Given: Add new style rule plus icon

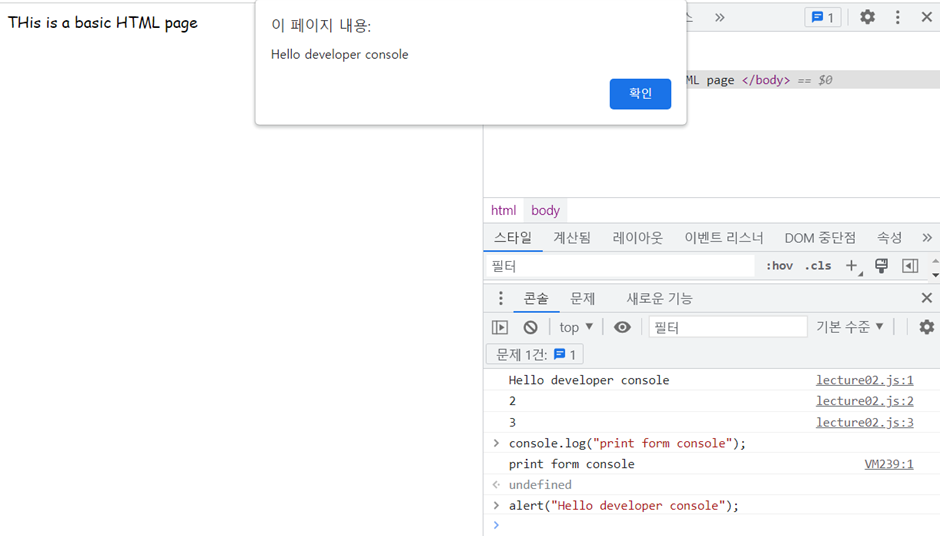Looking at the screenshot, I should pyautogui.click(x=852, y=266).
